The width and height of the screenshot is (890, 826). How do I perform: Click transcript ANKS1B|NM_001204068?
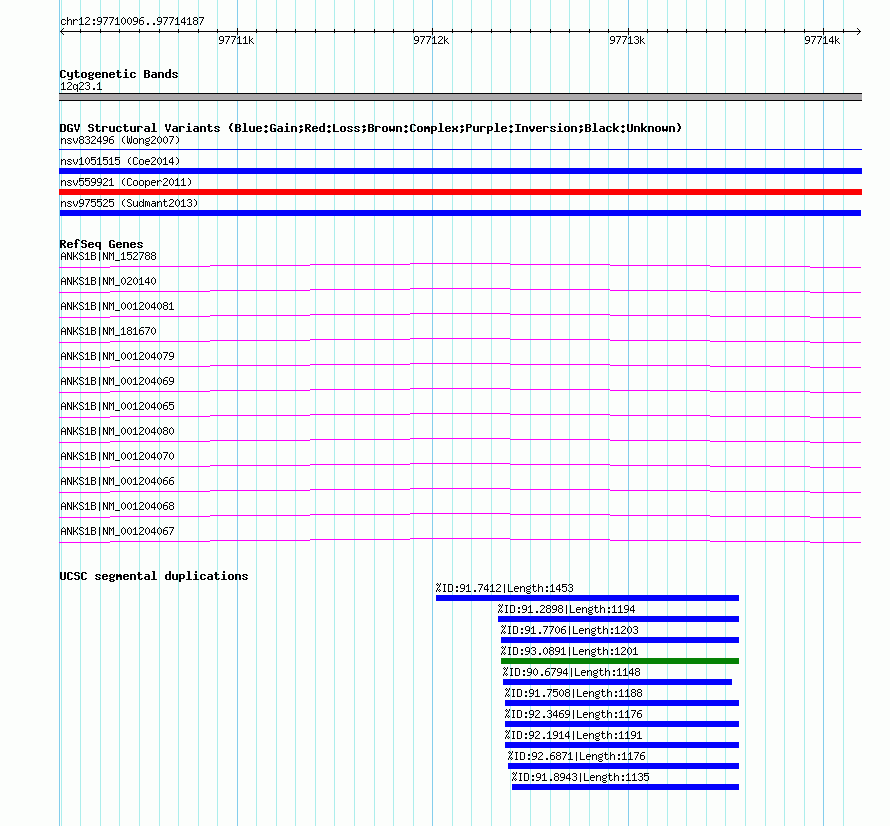pyautogui.click(x=117, y=506)
